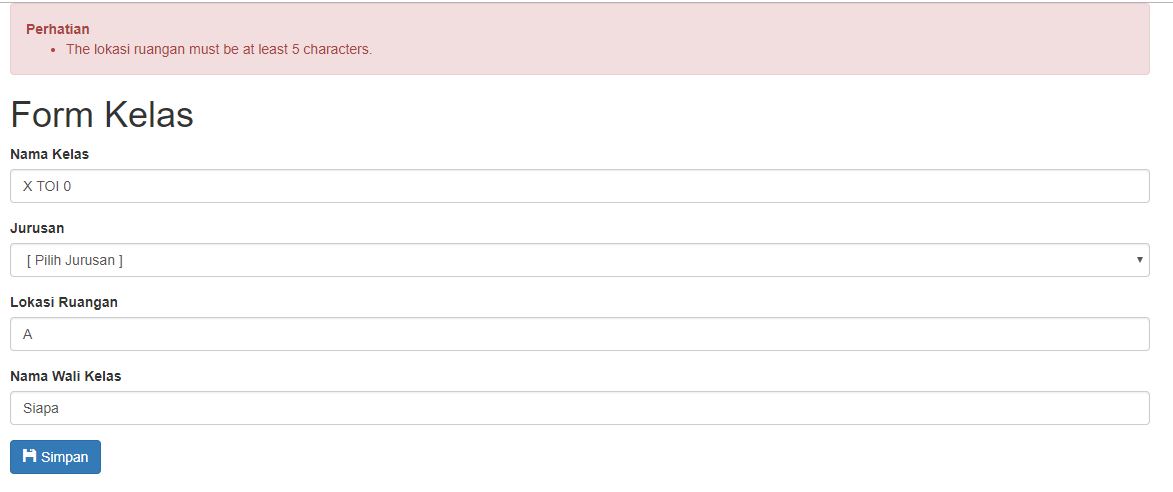Click the 'Nama Wali Kelas' field label
This screenshot has height=492, width=1173.
coord(66,376)
